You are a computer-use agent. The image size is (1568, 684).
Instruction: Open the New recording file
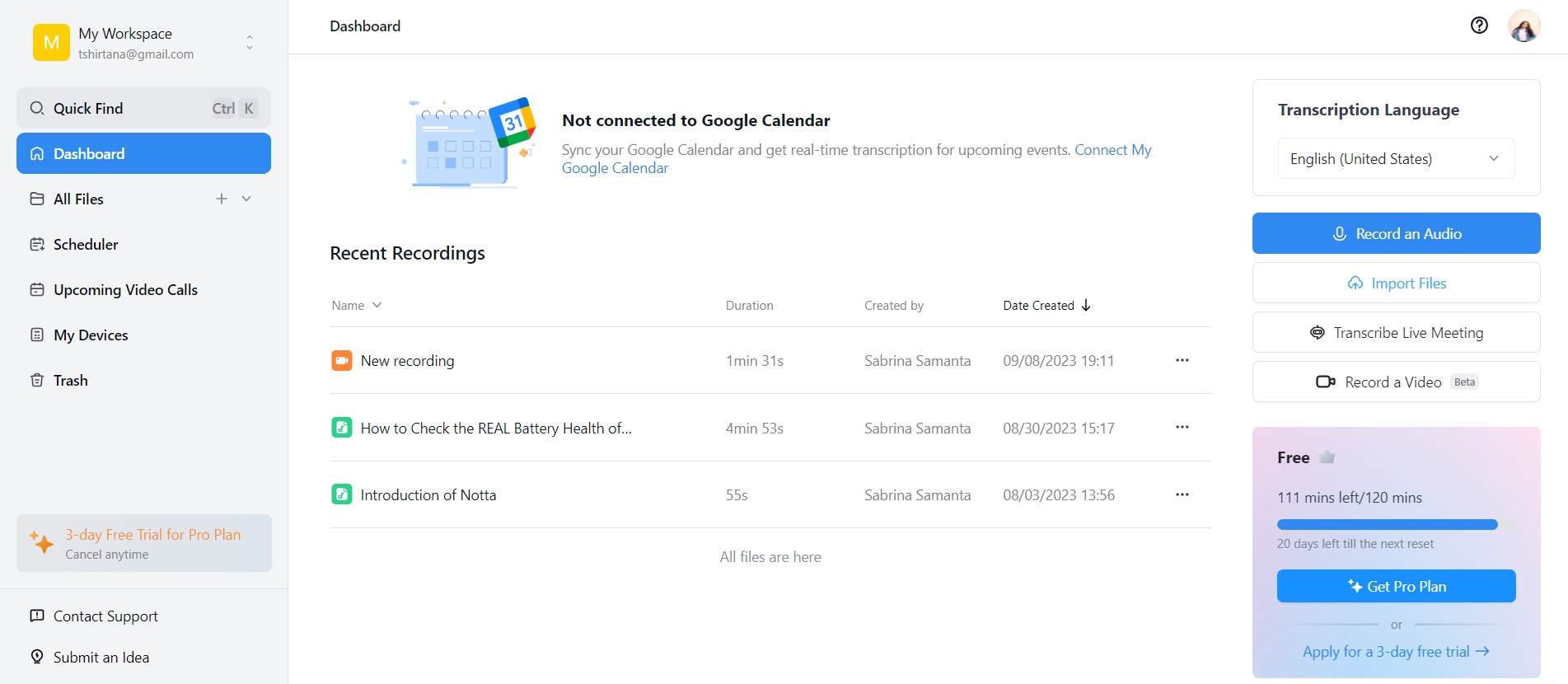pos(407,360)
